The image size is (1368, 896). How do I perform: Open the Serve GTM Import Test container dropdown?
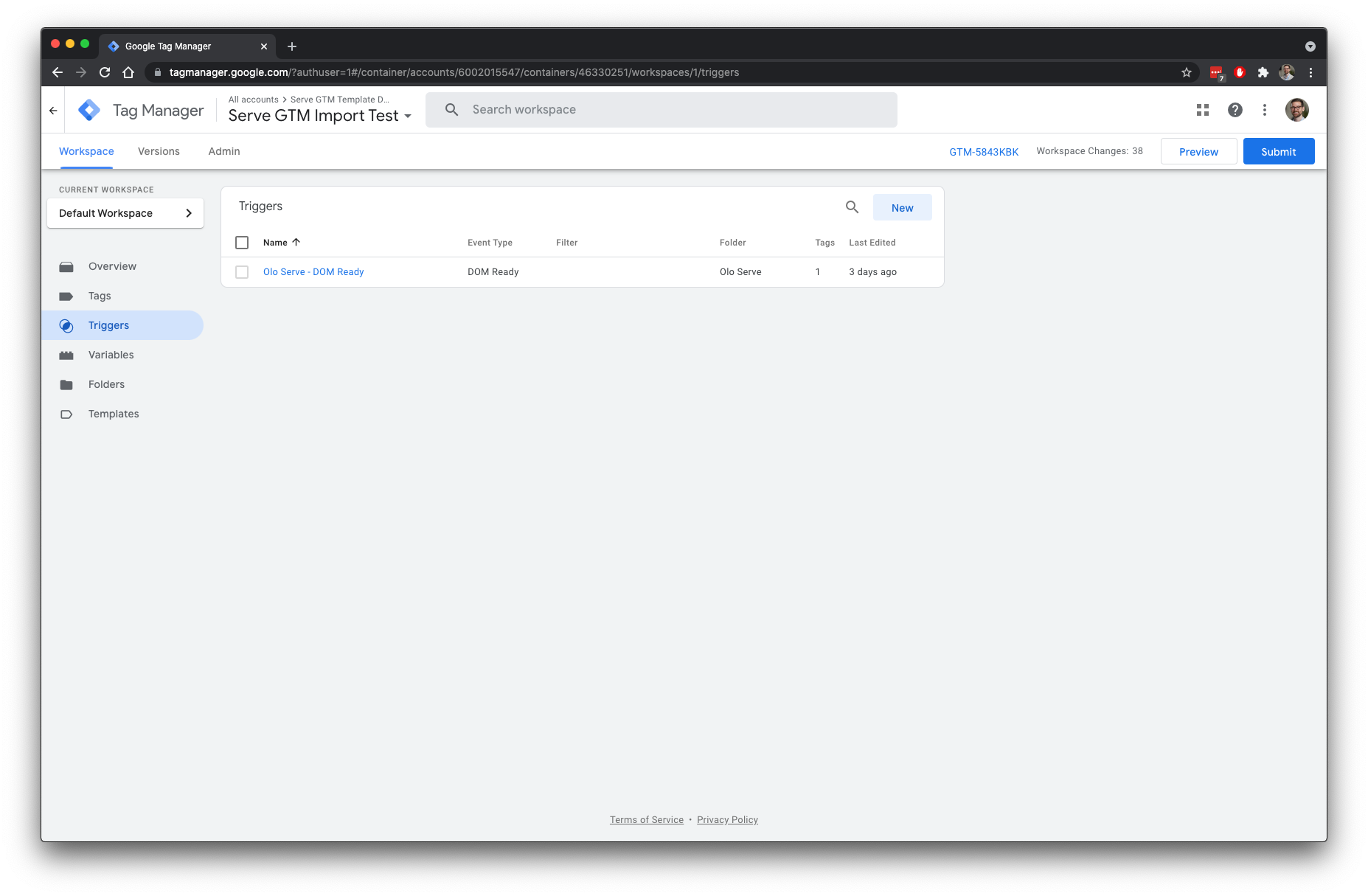tap(320, 116)
